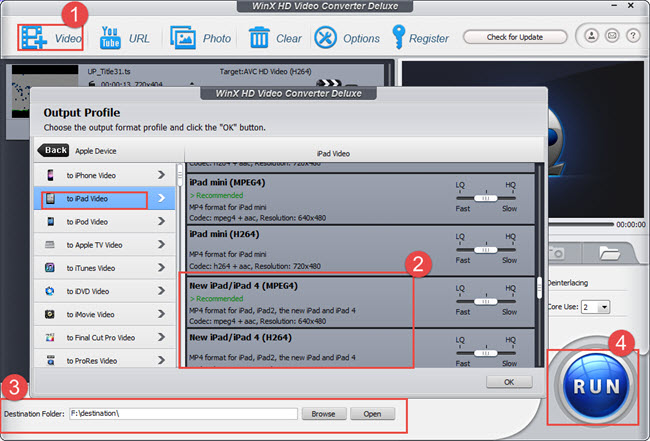Screen dimensions: 650x441
Task: Click the iTunes music icon
Action: 50,268
